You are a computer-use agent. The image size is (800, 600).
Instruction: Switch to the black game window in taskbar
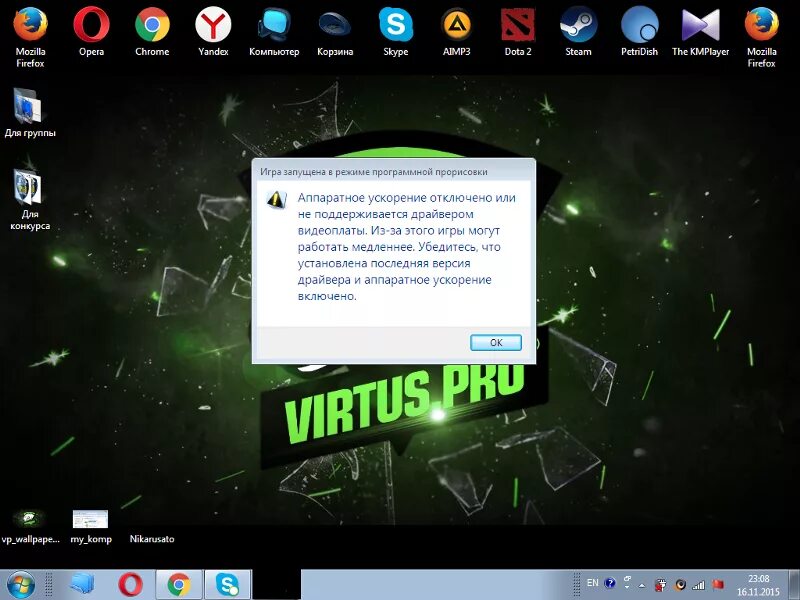tap(277, 585)
